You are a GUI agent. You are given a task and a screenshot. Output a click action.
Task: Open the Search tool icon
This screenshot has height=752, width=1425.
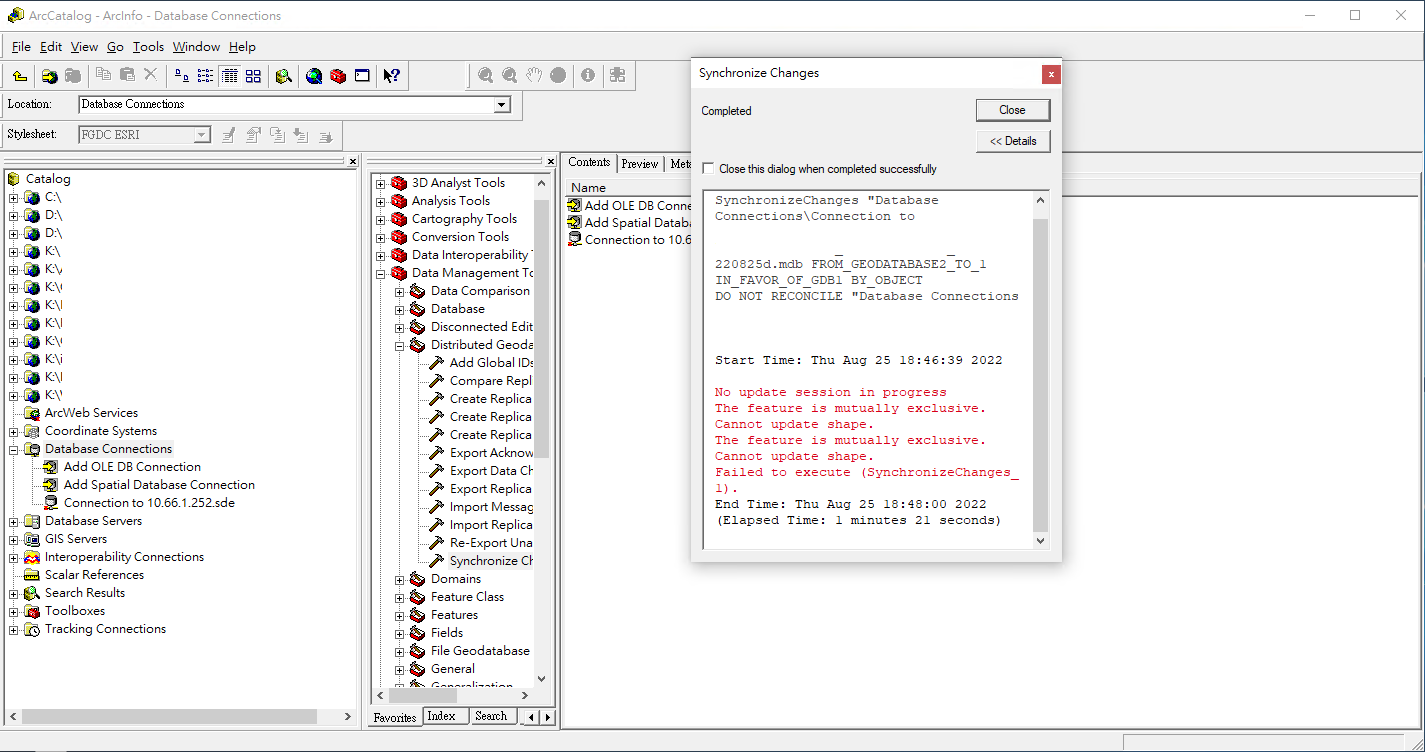point(284,76)
